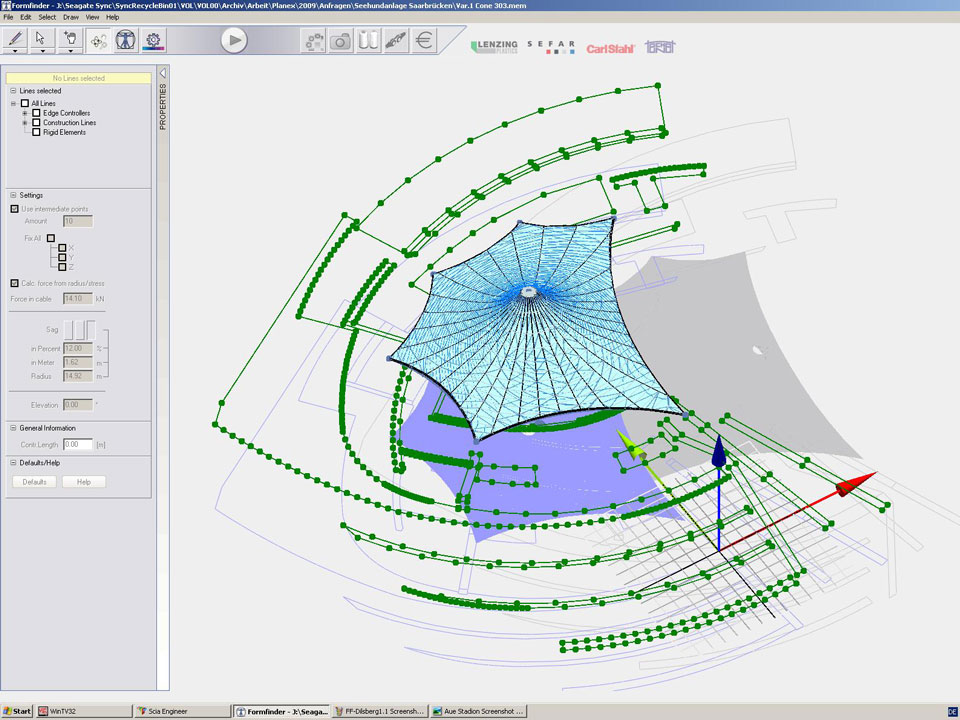
Task: Open the View menu
Action: point(92,17)
